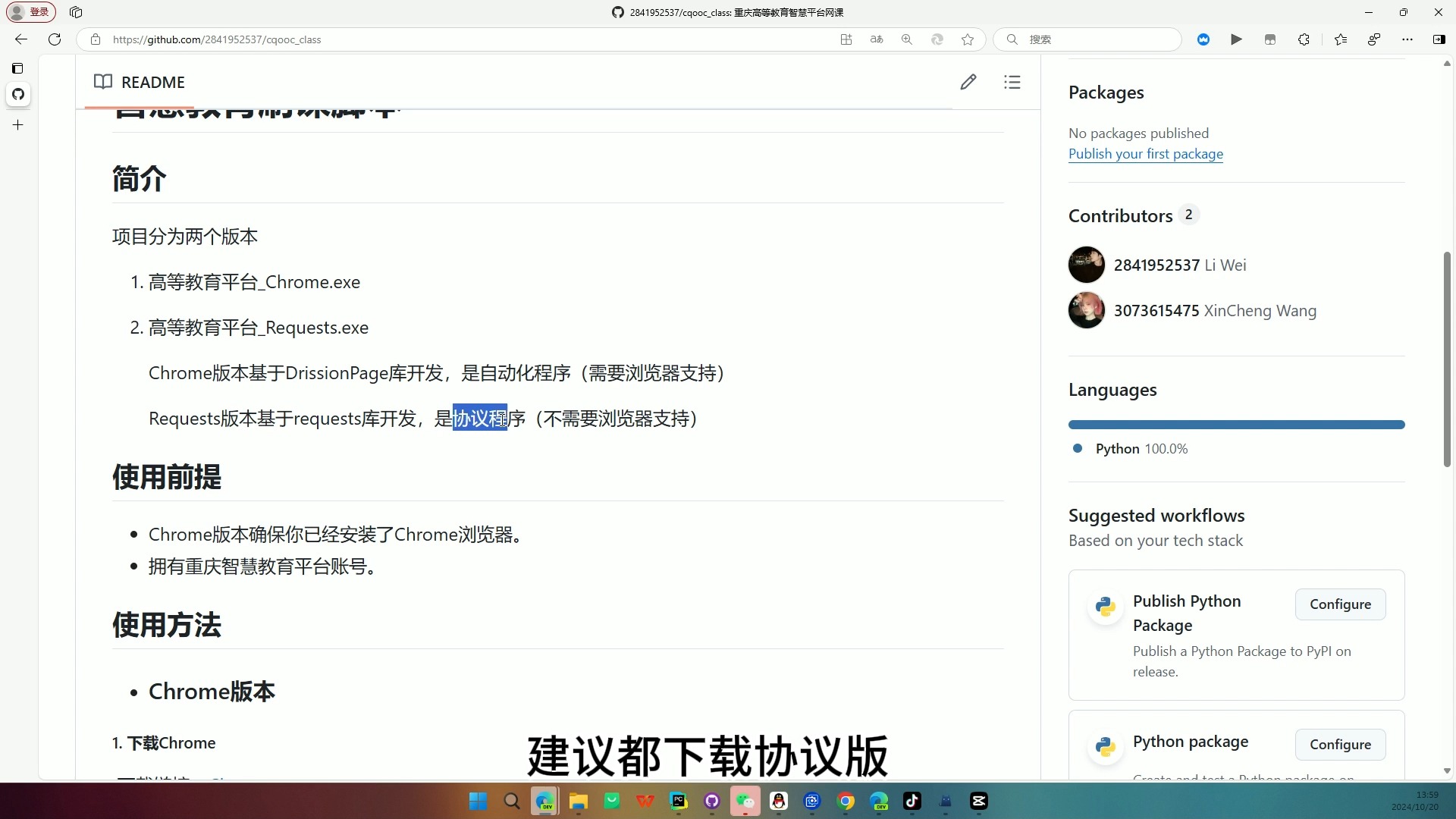
Task: View site information lock icon
Action: [96, 39]
